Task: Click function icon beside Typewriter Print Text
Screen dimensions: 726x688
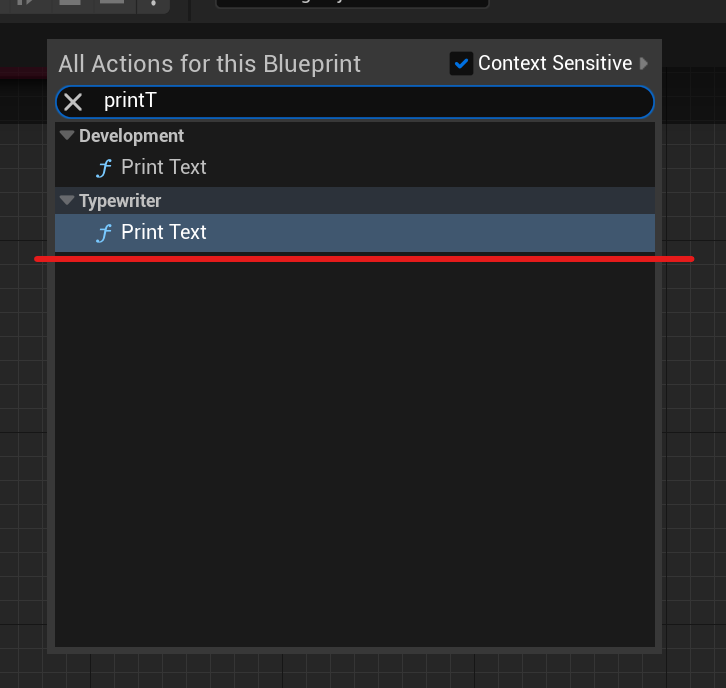Action: 104,232
